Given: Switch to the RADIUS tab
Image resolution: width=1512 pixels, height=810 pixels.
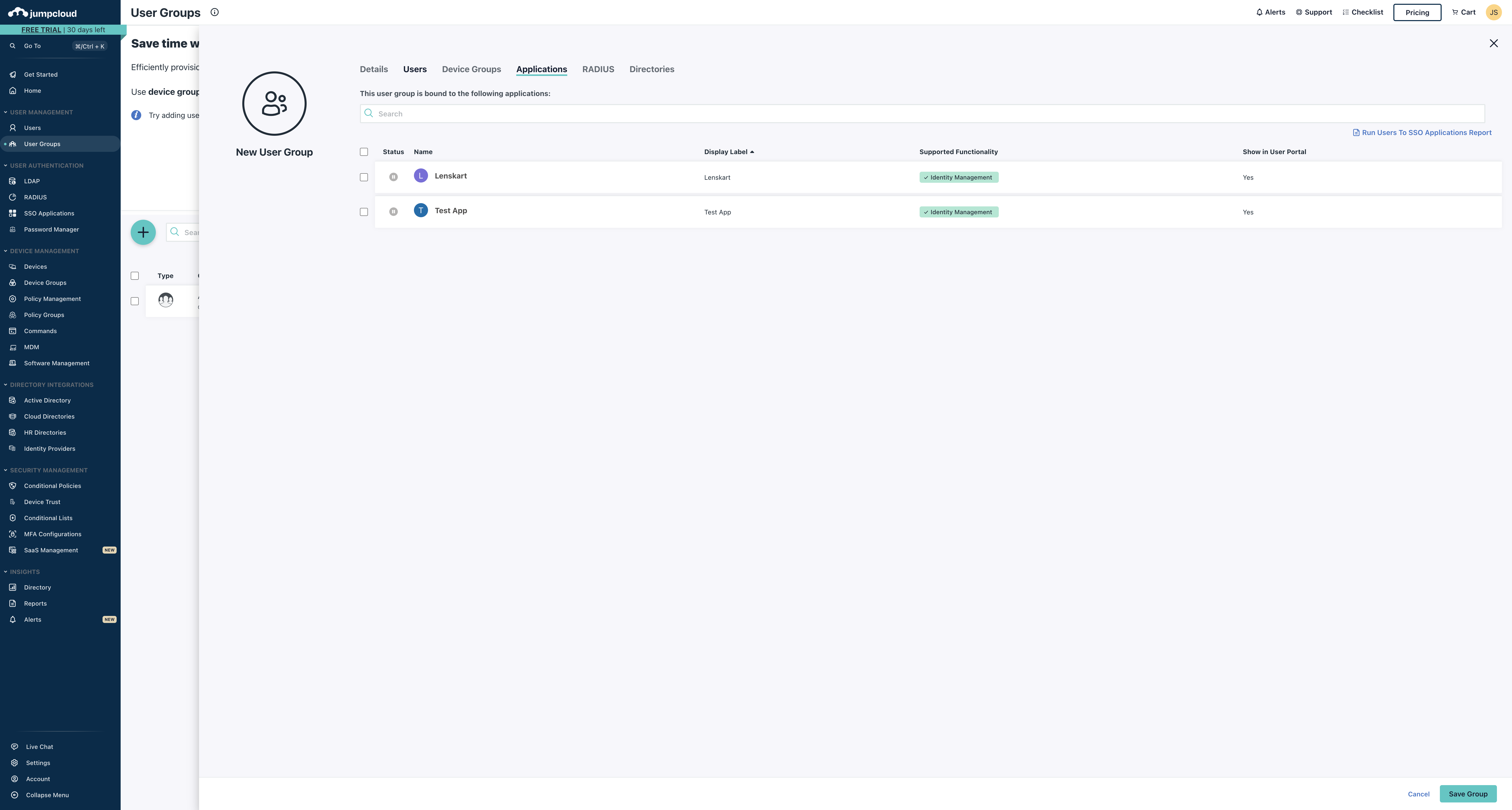Looking at the screenshot, I should 598,69.
